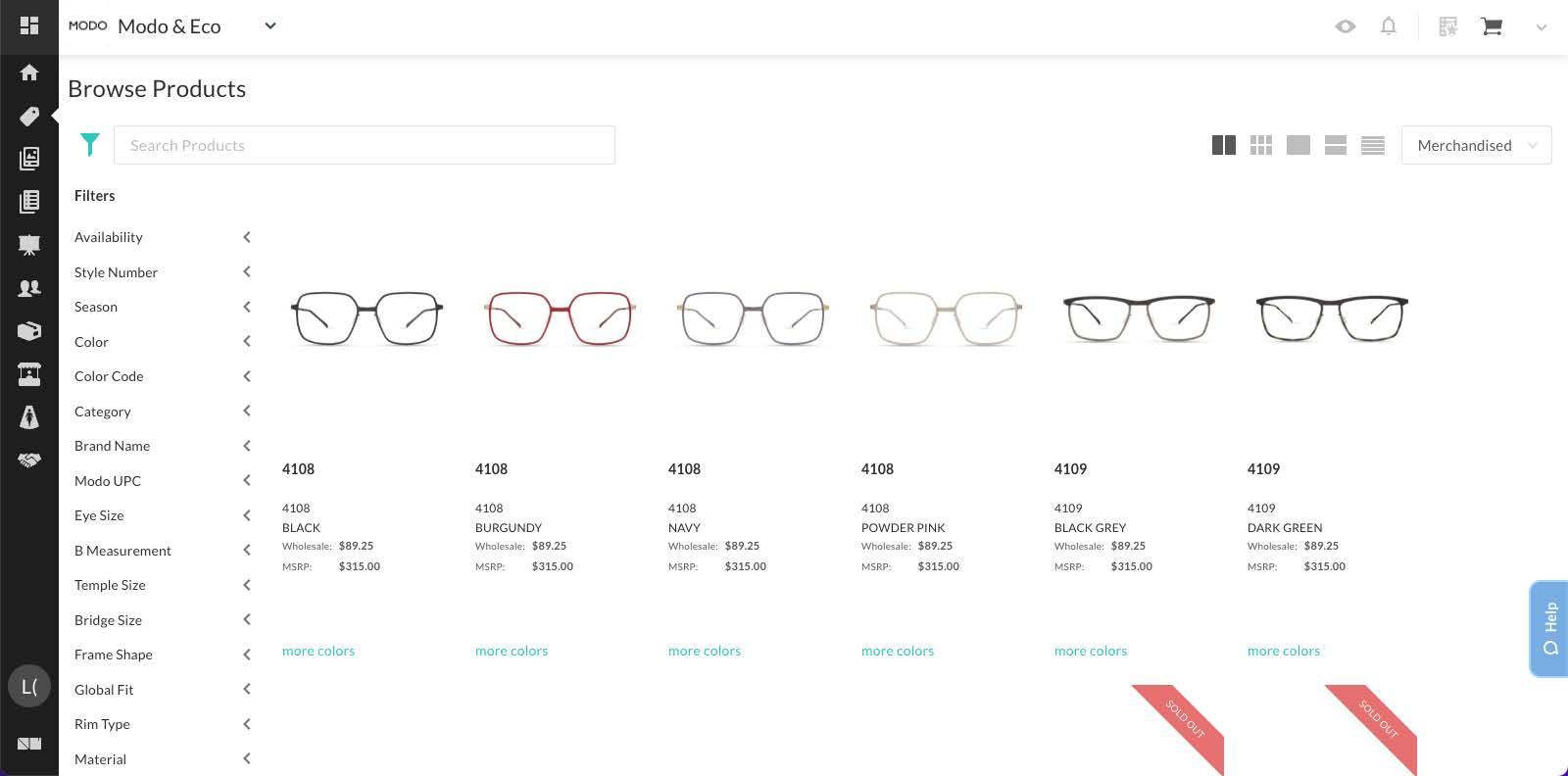Toggle the eye preview icon
Image resolution: width=1568 pixels, height=776 pixels.
(1346, 26)
